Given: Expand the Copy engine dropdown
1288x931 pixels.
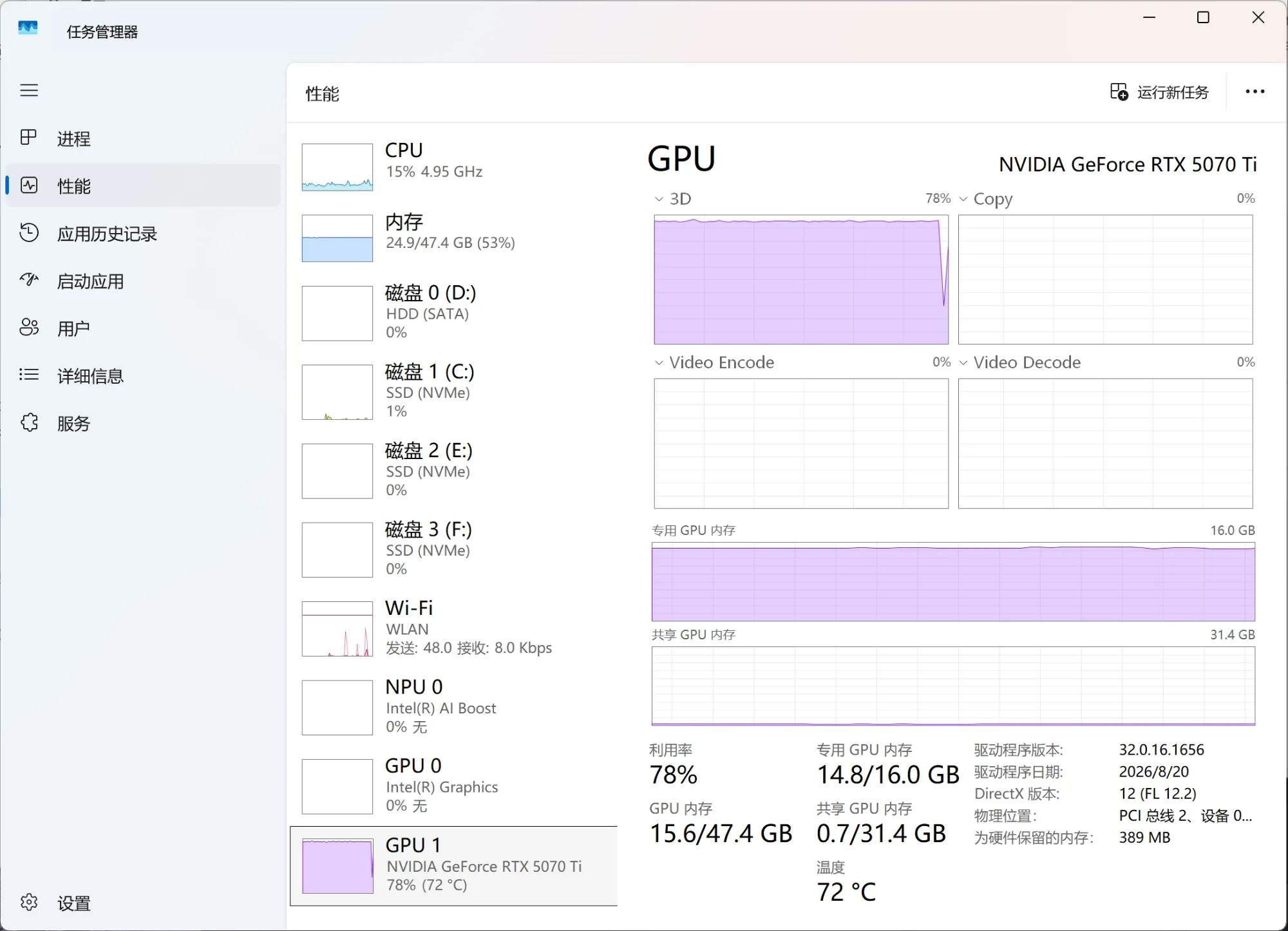Looking at the screenshot, I should 963,199.
